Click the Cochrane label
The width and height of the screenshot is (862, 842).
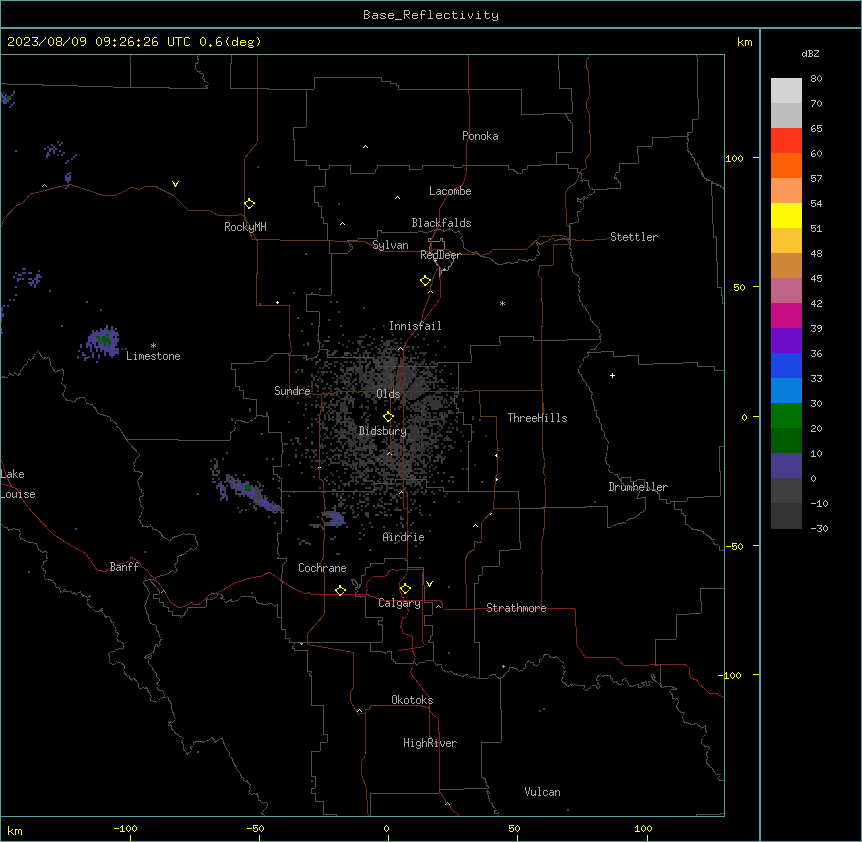pyautogui.click(x=322, y=568)
